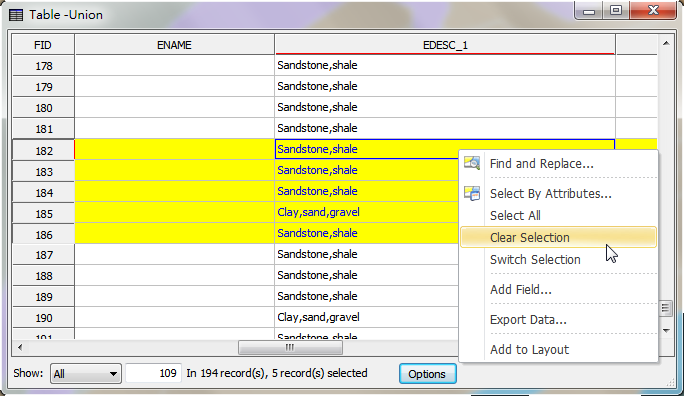Select row header for FID 179

pyautogui.click(x=43, y=87)
